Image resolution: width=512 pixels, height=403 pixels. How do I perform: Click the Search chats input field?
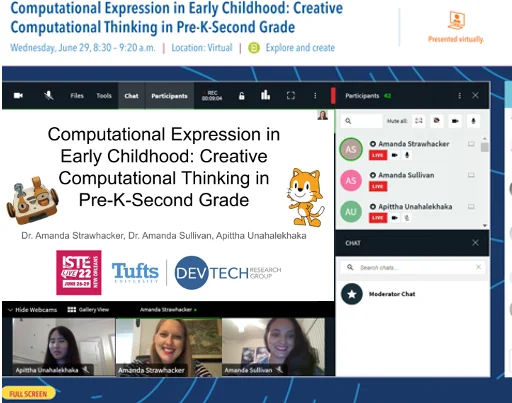(412, 267)
